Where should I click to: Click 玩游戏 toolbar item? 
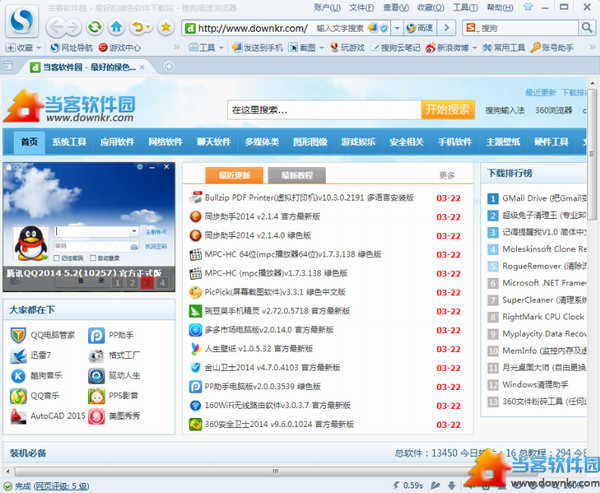click(x=347, y=47)
